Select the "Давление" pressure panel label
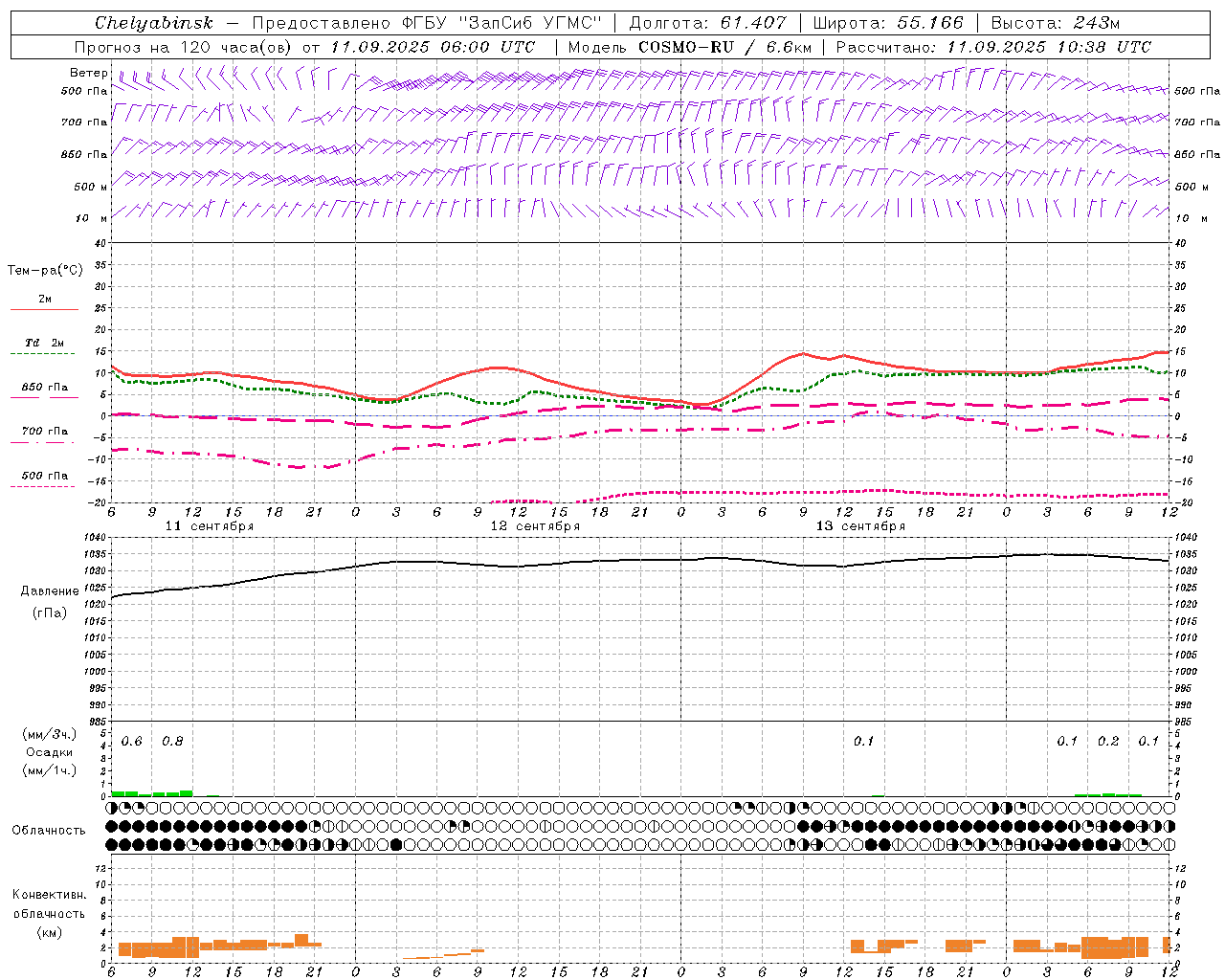The width and height of the screenshot is (1225, 980). (x=50, y=591)
